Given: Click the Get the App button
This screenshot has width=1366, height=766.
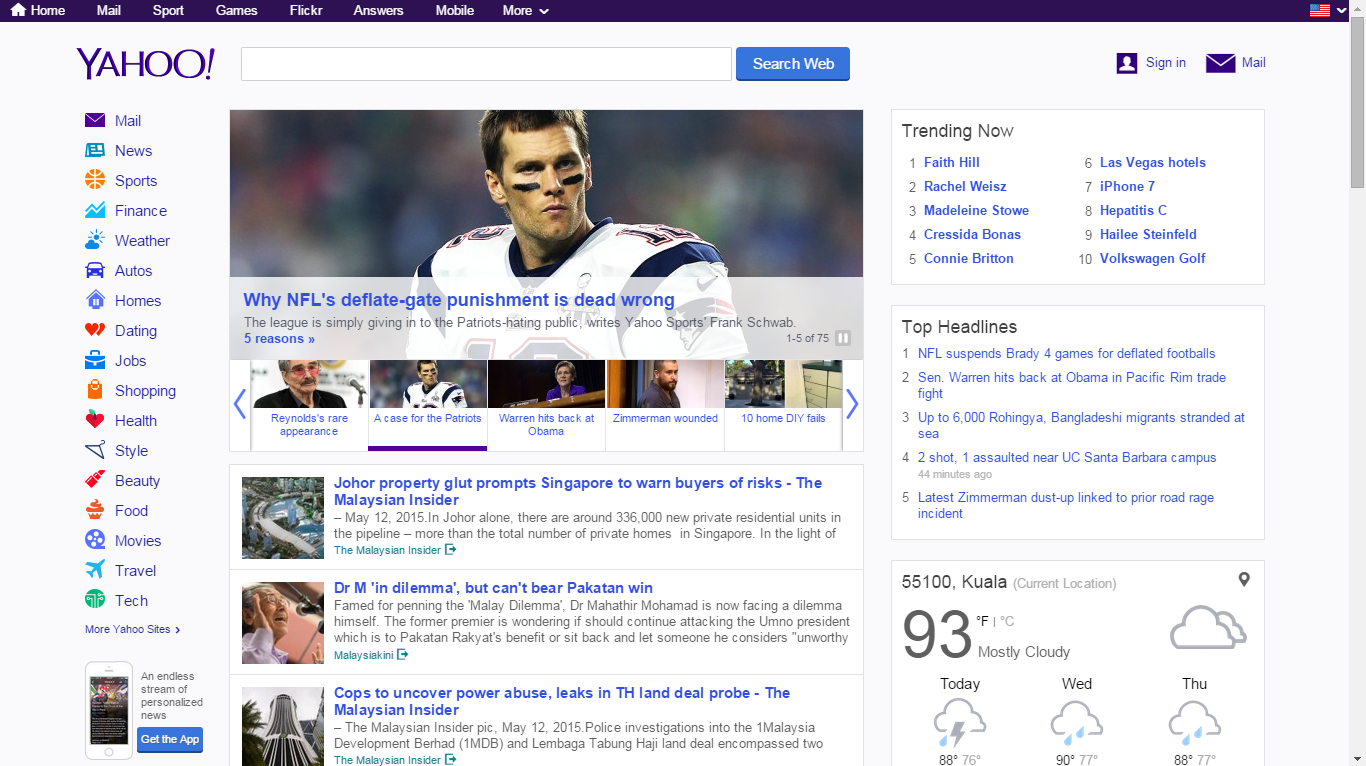Looking at the screenshot, I should (170, 740).
